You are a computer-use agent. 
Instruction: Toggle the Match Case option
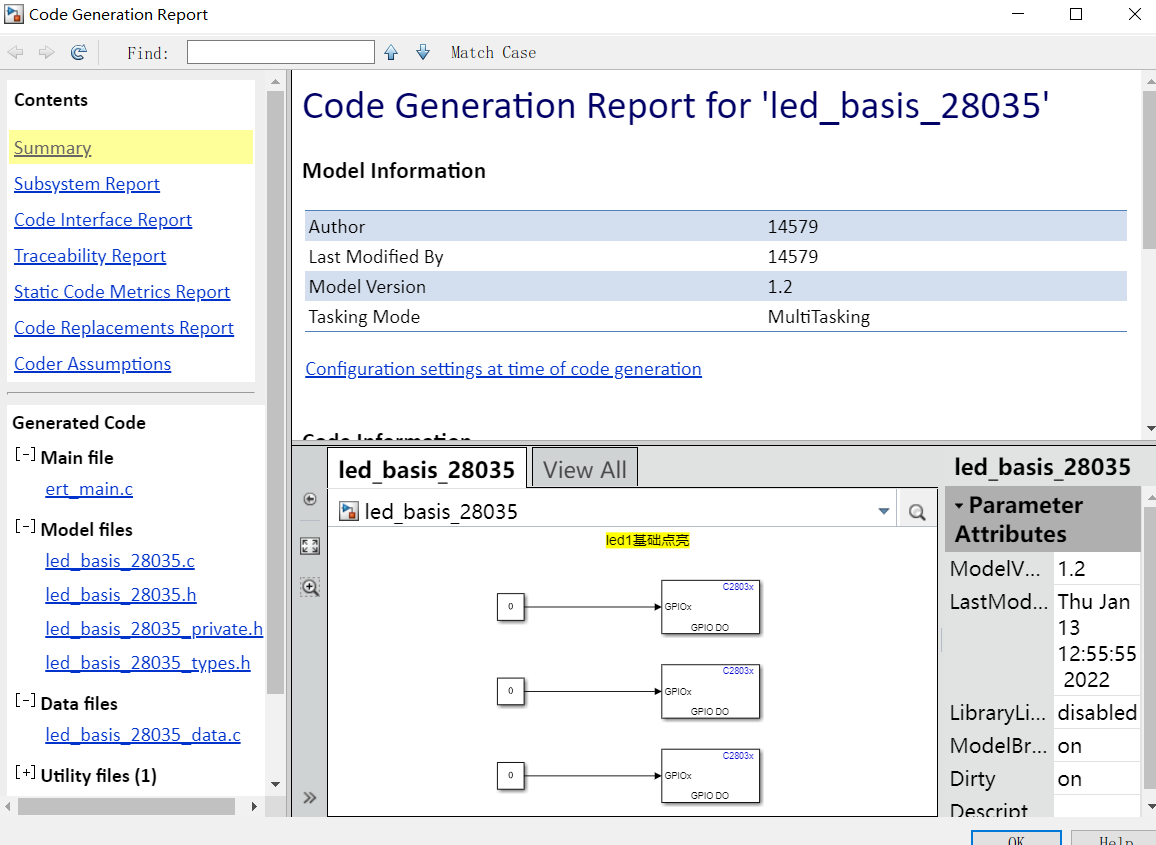[493, 52]
